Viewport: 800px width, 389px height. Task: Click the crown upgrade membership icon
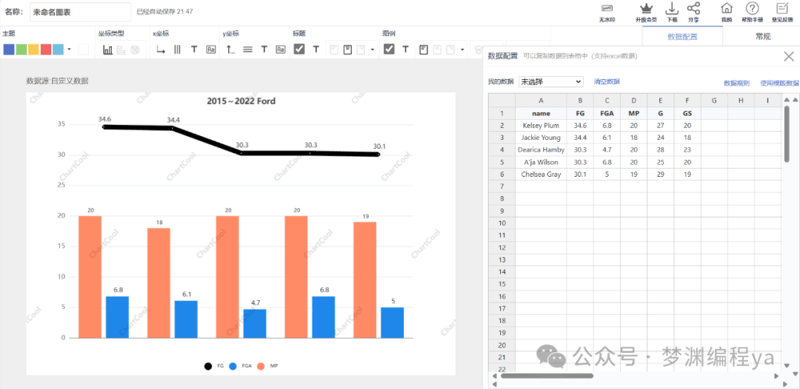coord(646,9)
